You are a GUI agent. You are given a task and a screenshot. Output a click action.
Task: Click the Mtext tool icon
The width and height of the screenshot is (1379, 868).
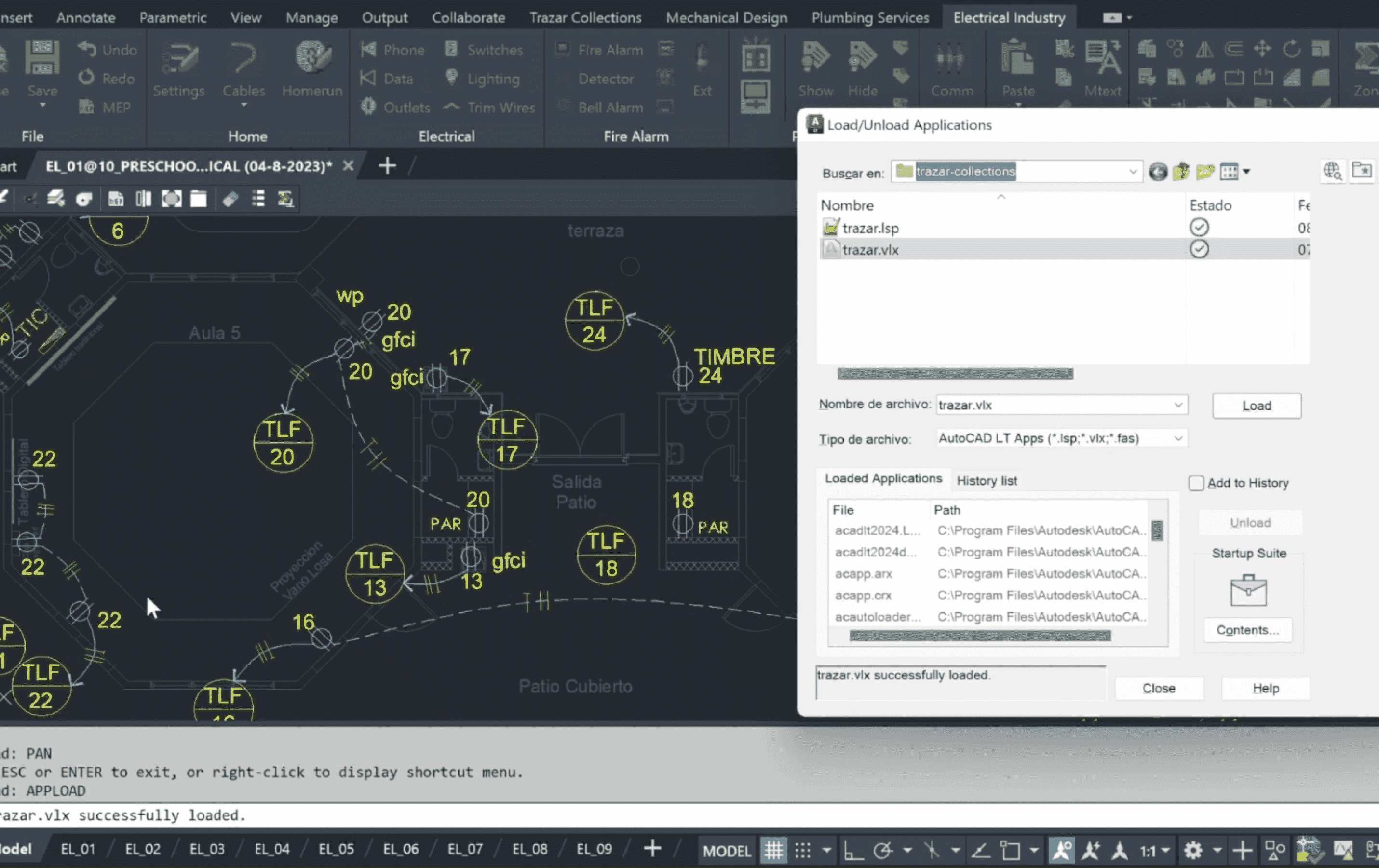tap(1102, 57)
